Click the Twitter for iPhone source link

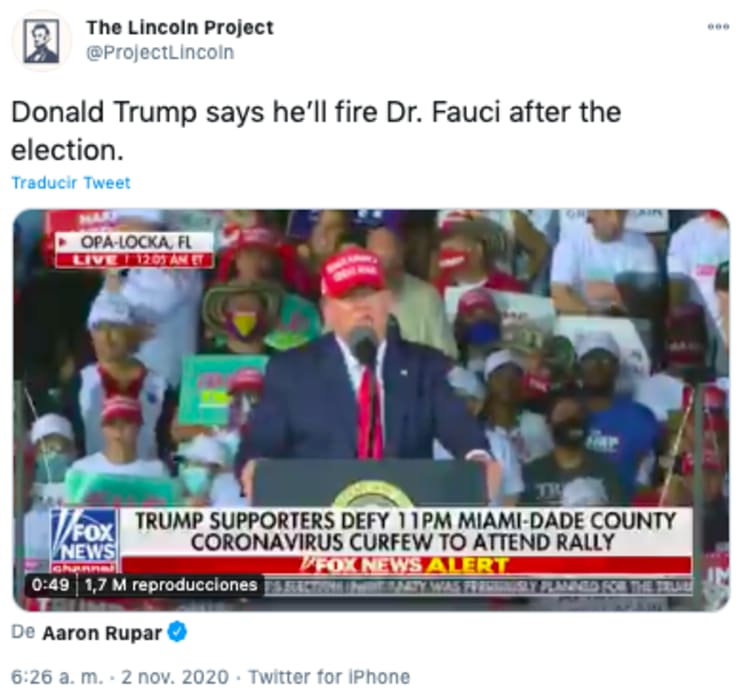coord(329,677)
